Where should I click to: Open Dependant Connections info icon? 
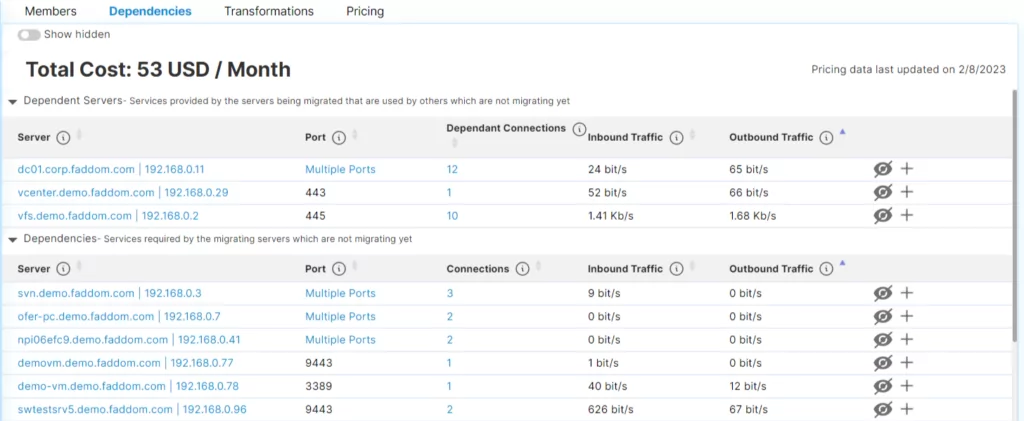[579, 129]
